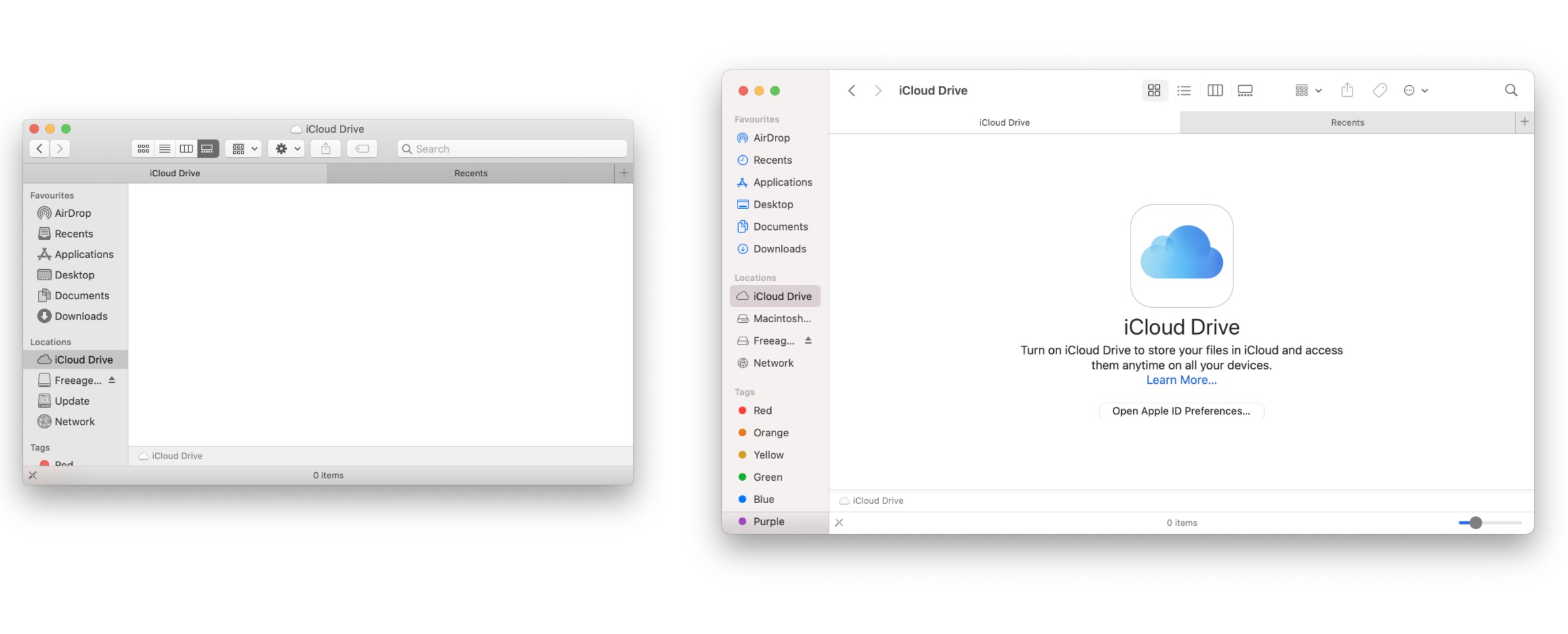
Task: Go forward in left Finder window
Action: click(60, 149)
